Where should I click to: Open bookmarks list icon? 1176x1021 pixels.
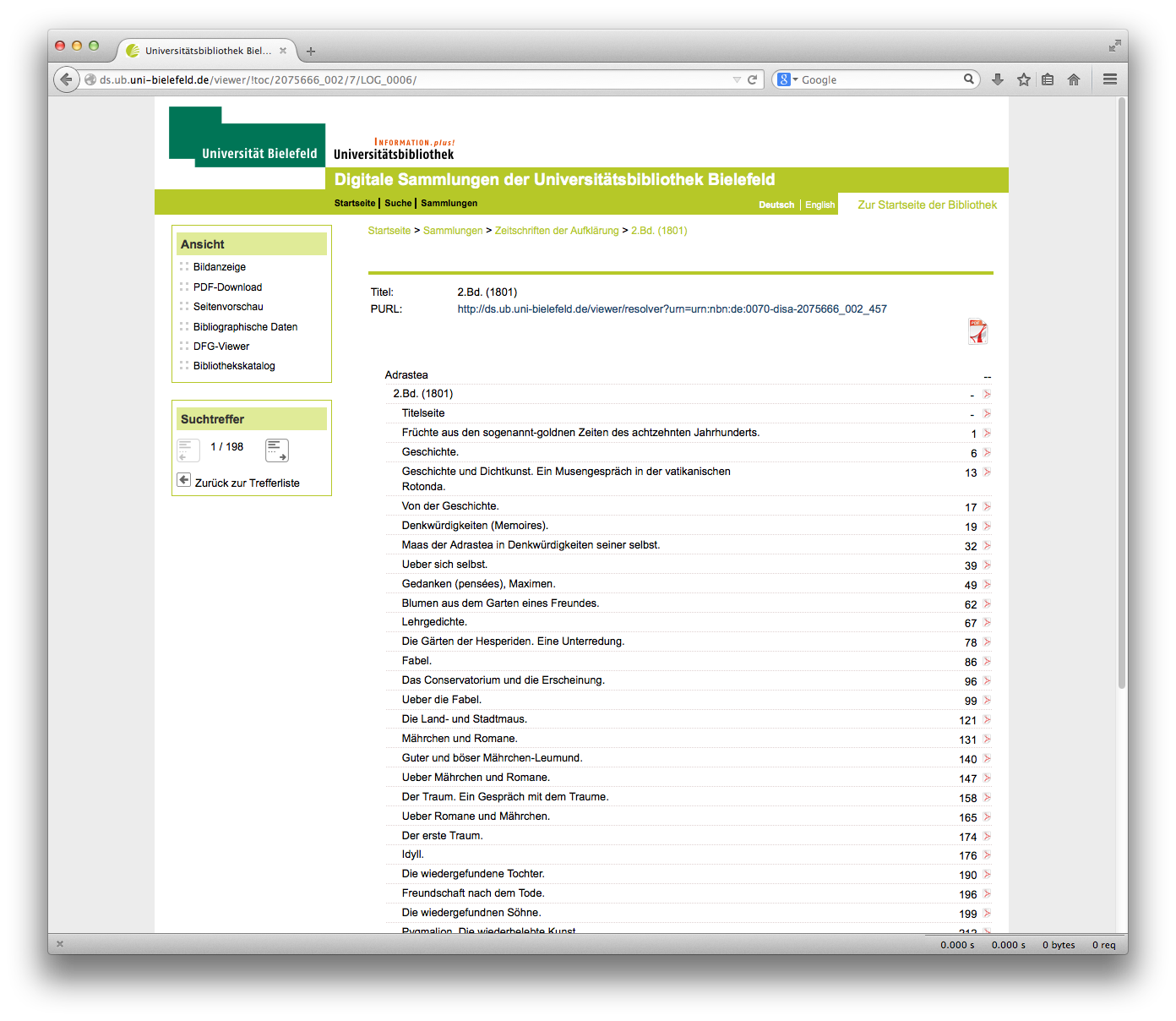pos(1048,79)
